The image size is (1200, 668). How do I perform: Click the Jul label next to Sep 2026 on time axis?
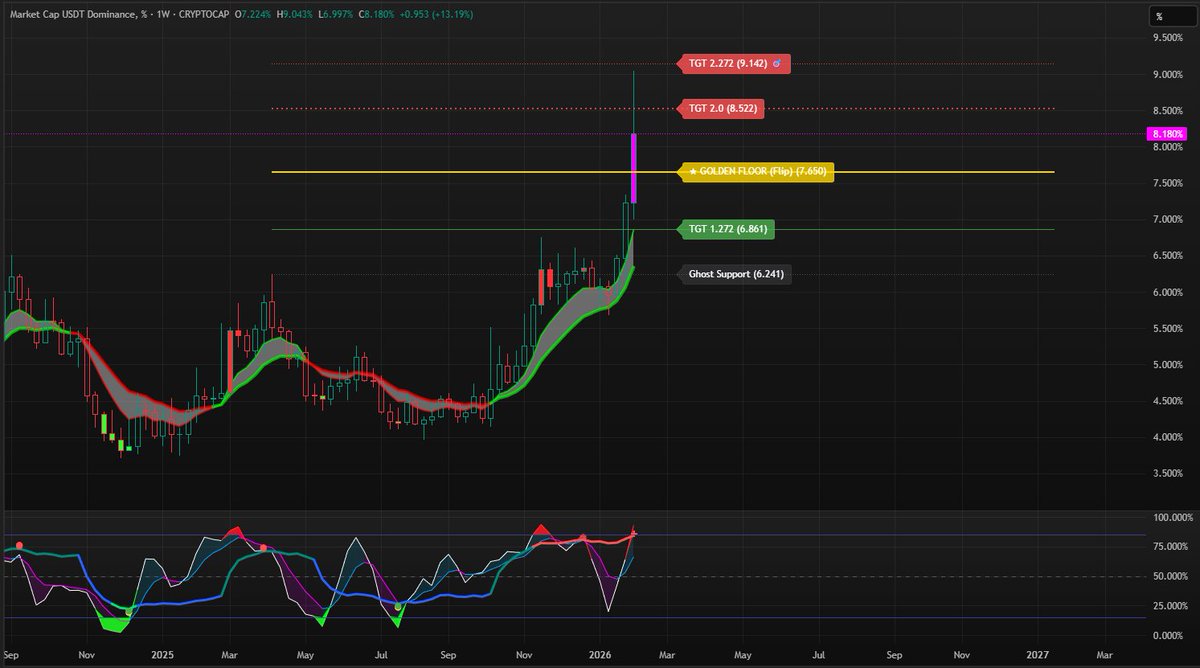click(x=817, y=655)
